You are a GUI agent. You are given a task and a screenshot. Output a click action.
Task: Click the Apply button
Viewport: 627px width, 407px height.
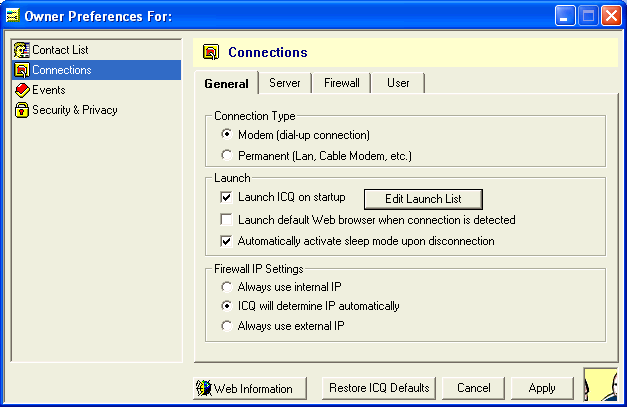(542, 388)
